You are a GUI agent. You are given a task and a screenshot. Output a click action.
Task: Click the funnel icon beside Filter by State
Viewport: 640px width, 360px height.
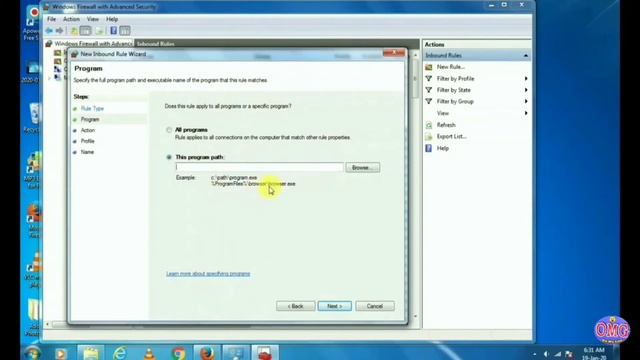tap(429, 90)
